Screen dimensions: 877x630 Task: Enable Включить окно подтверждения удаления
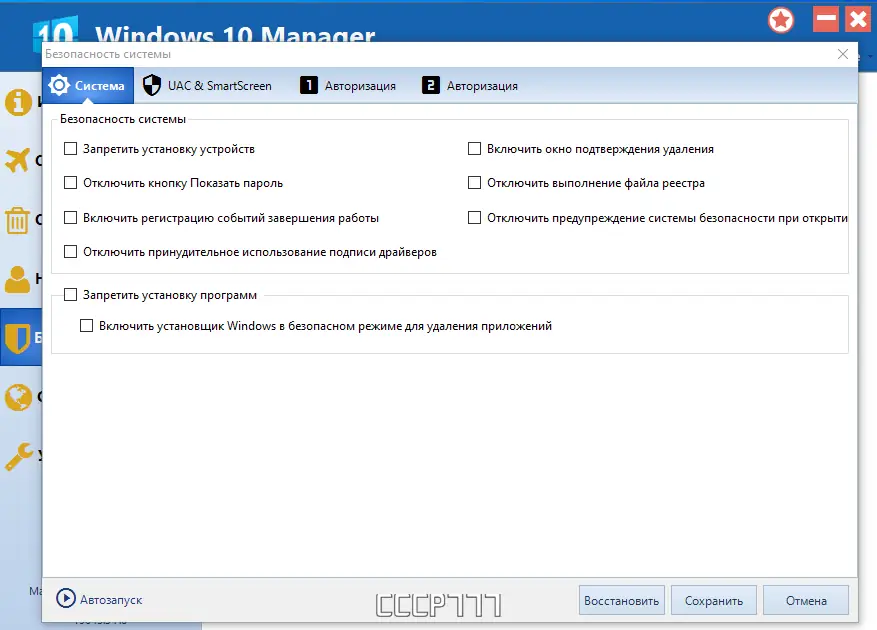pyautogui.click(x=474, y=147)
